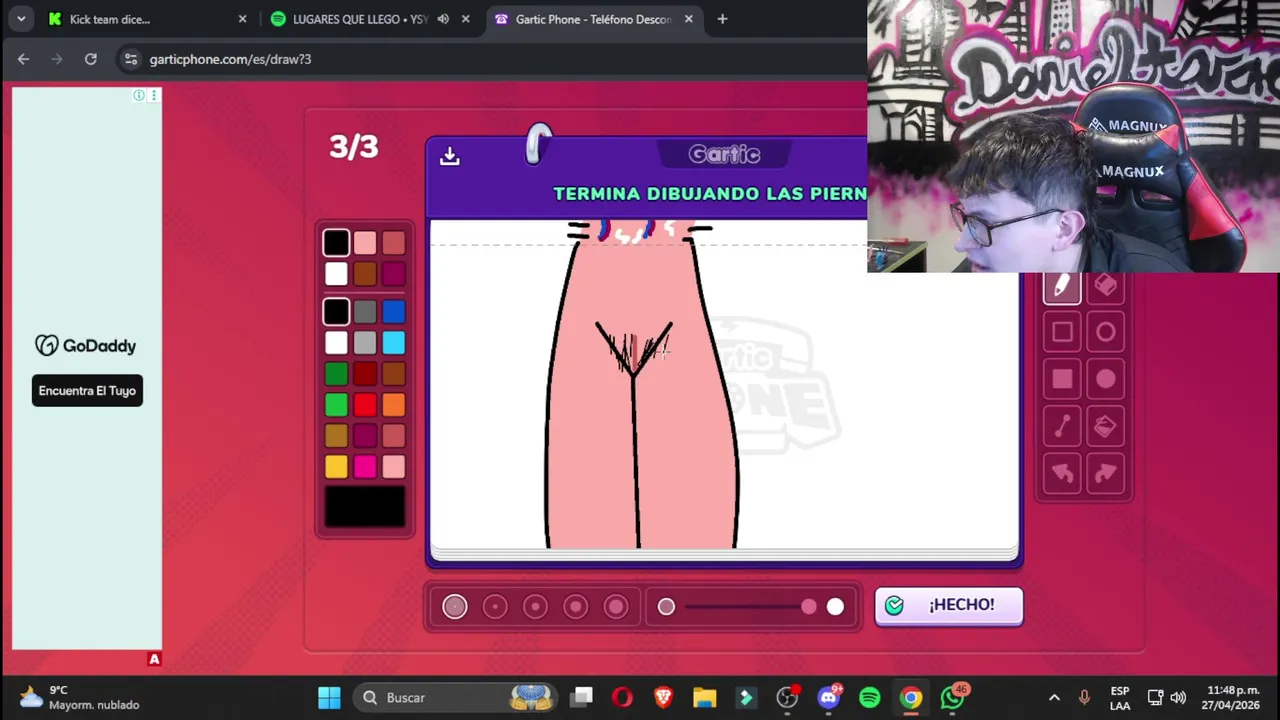The height and width of the screenshot is (720, 1280).
Task: Pick the light green color swatch
Action: click(336, 405)
